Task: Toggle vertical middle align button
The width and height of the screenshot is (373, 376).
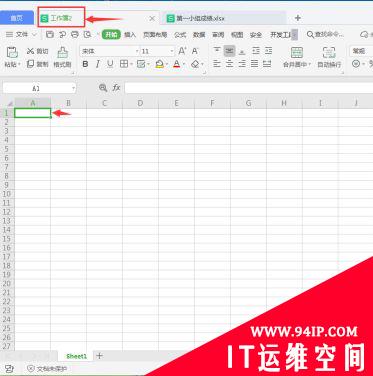Action: pos(229,51)
